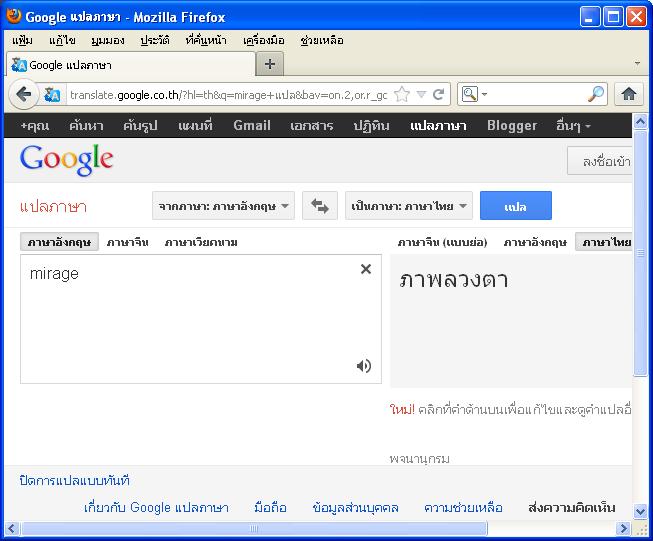Screen dimensions: 653x541
Task: Open the Gmail link
Action: point(252,125)
